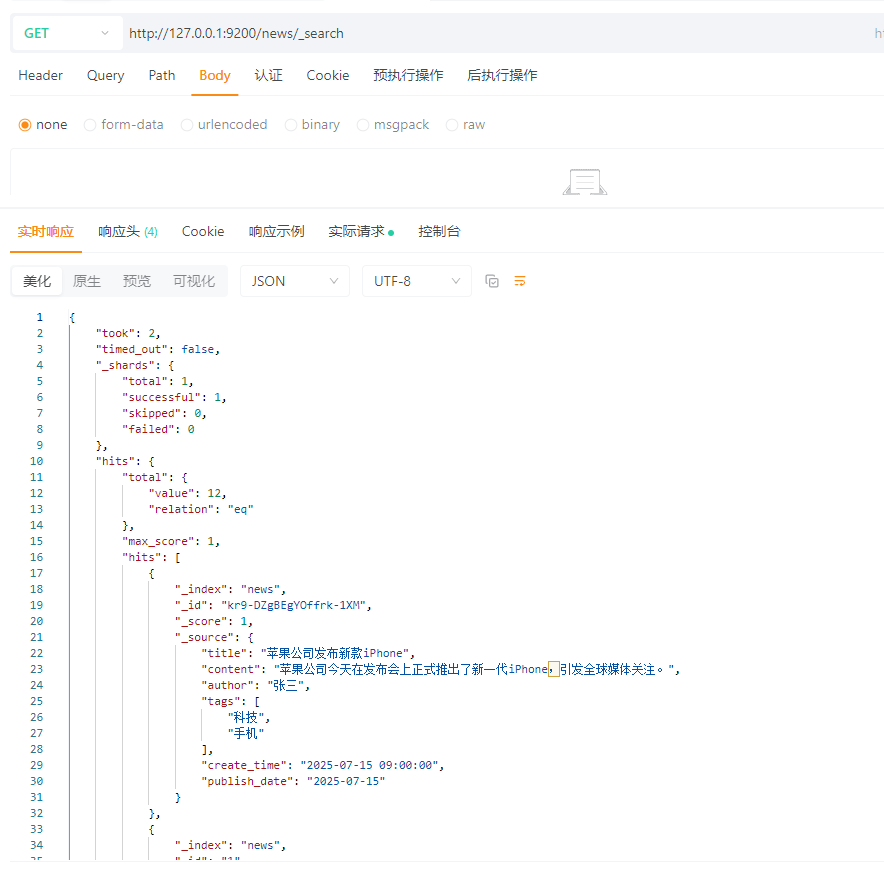Image resolution: width=884 pixels, height=873 pixels.
Task: Toggle word wrap icon in response toolbar
Action: click(x=520, y=281)
